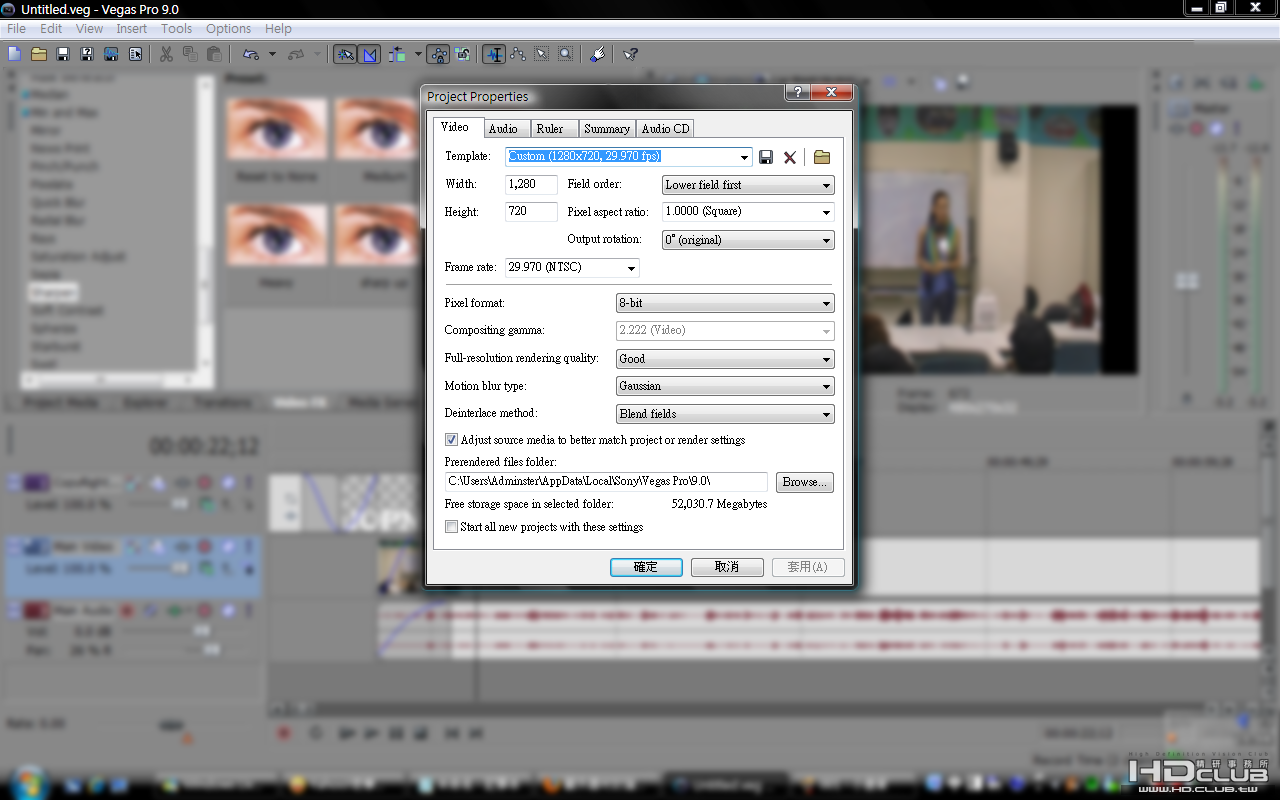Uncheck Adjust source media to match project

(x=452, y=440)
